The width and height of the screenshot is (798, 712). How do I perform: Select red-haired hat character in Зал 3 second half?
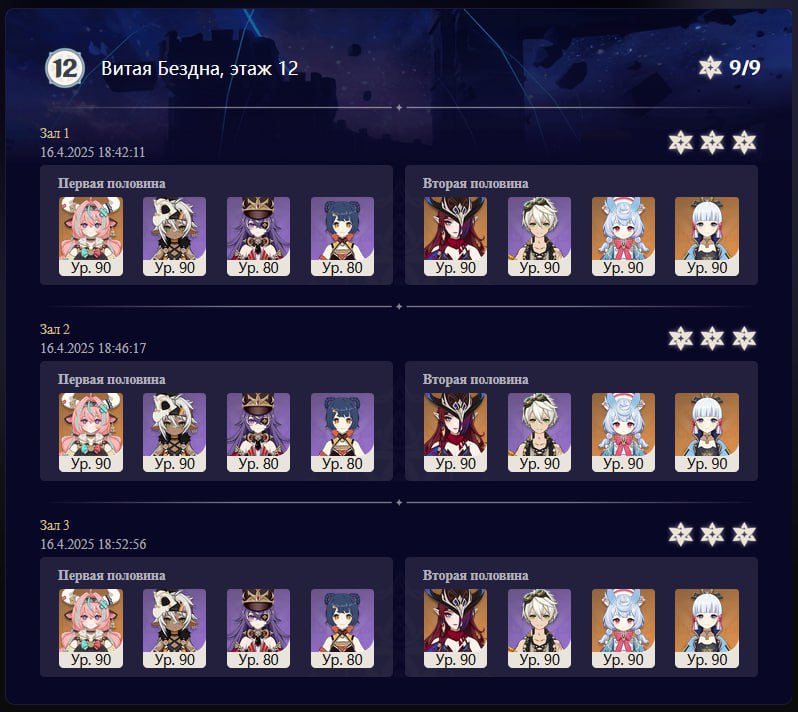455,629
